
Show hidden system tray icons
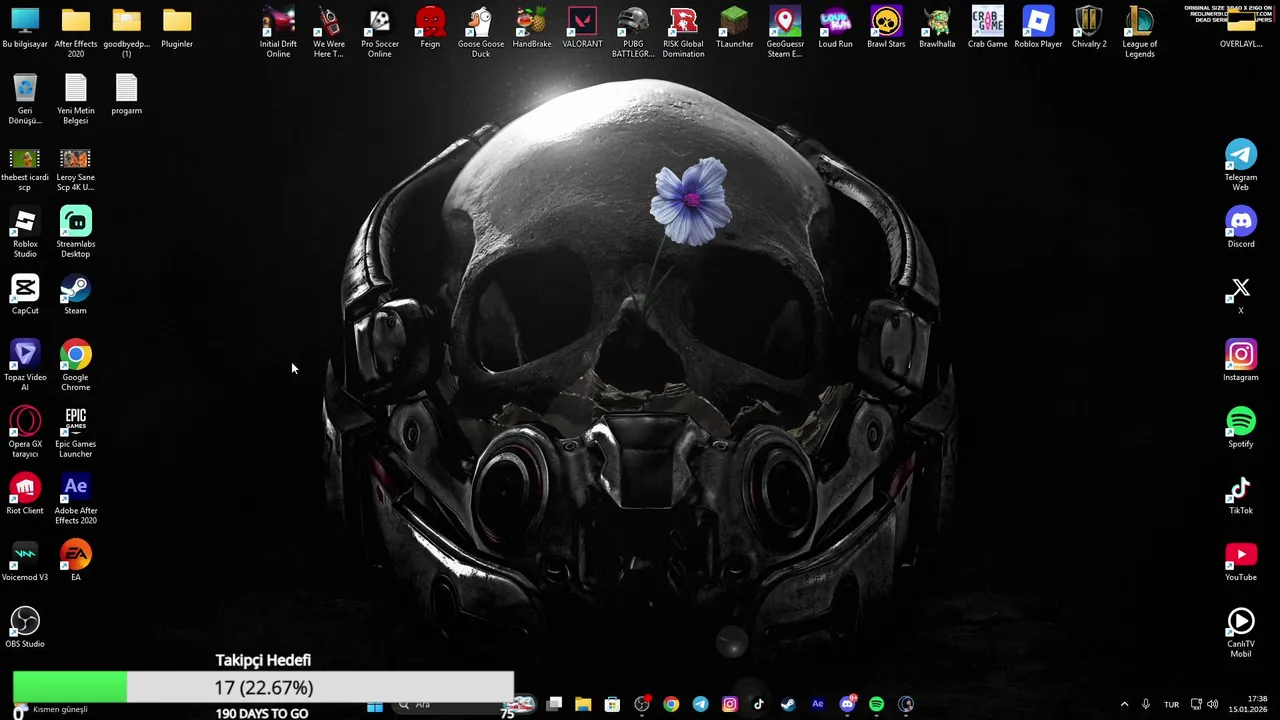[1124, 705]
